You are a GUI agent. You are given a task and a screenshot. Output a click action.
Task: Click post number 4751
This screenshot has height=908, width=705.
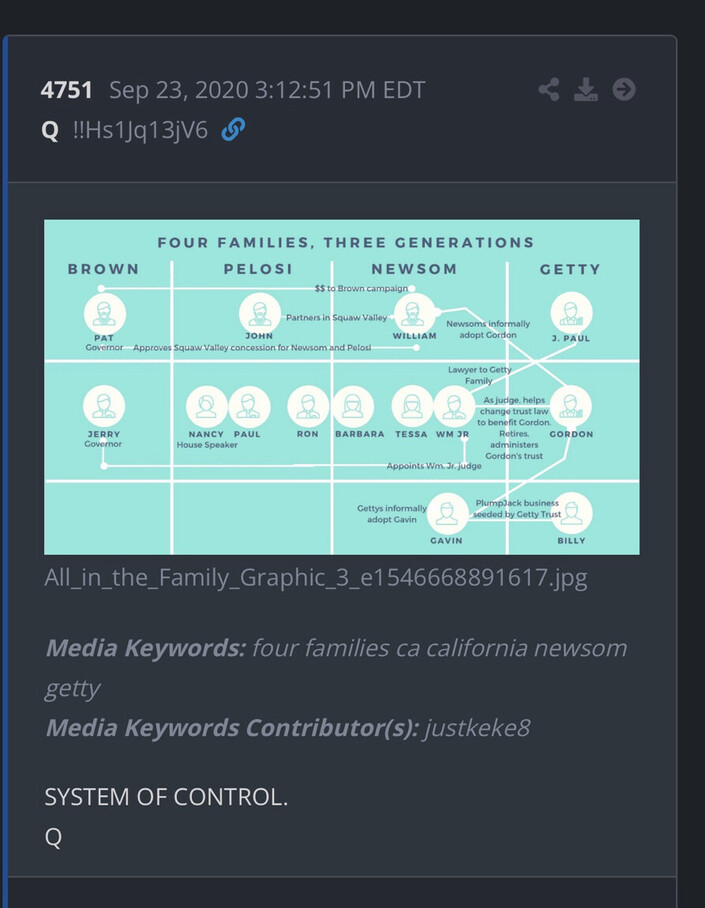tap(67, 90)
